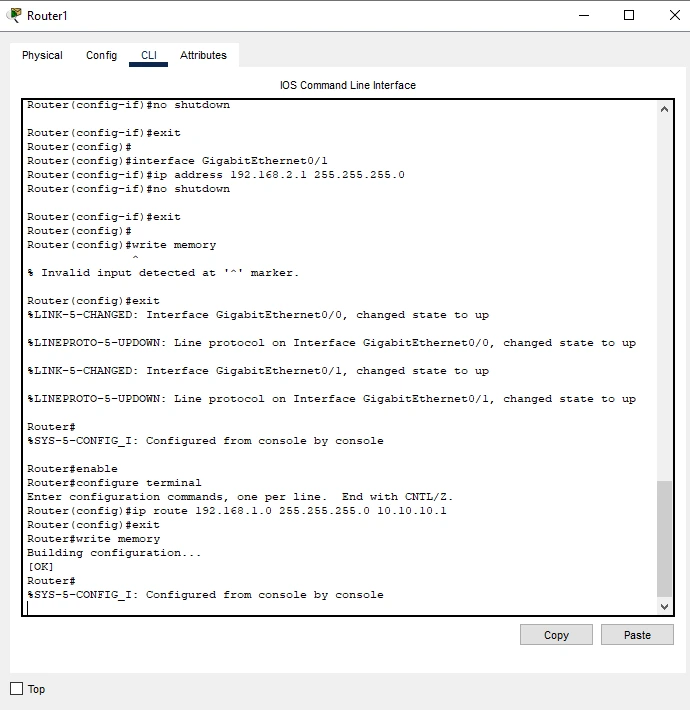
Task: Enable the Top checkbox
Action: coord(17,689)
